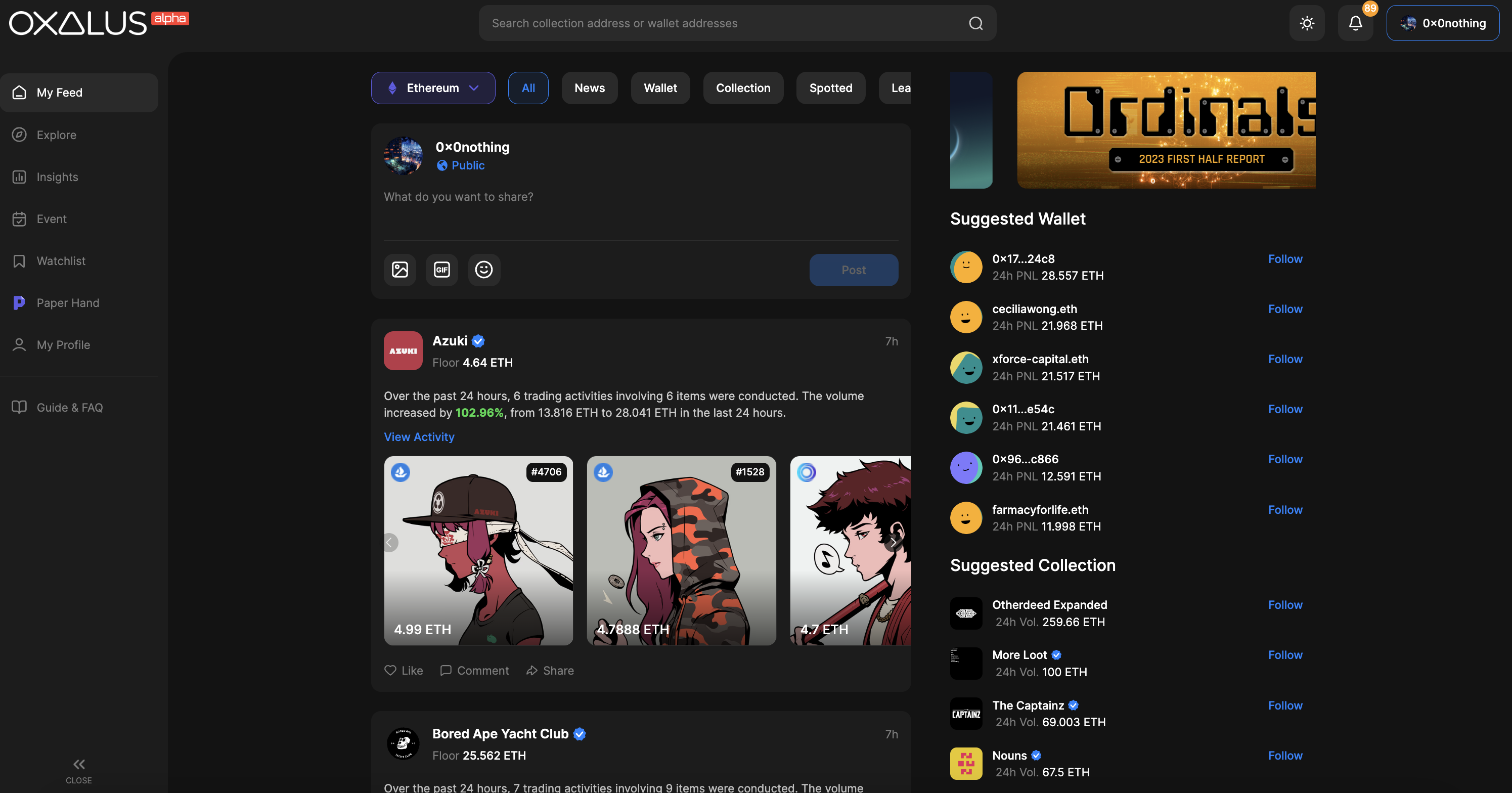1512x793 pixels.
Task: Comment on the Azuki post
Action: (474, 671)
